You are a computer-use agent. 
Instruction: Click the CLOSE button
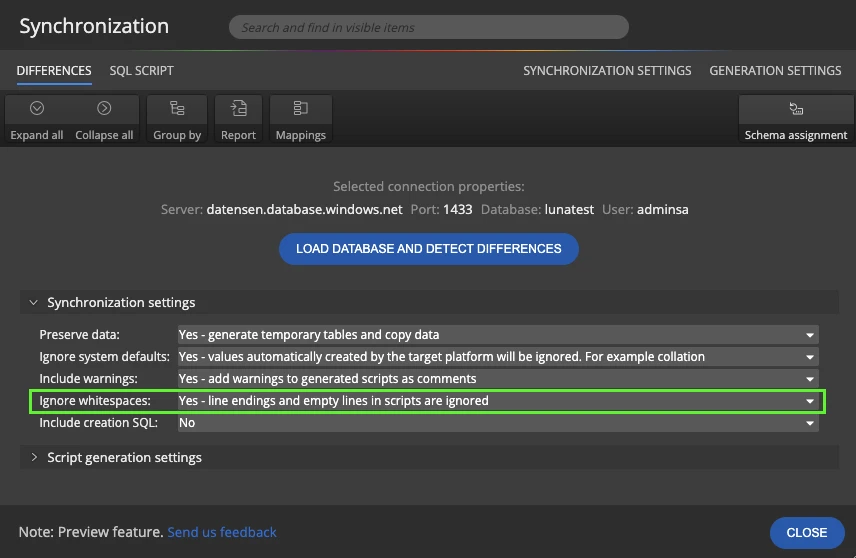coord(807,533)
